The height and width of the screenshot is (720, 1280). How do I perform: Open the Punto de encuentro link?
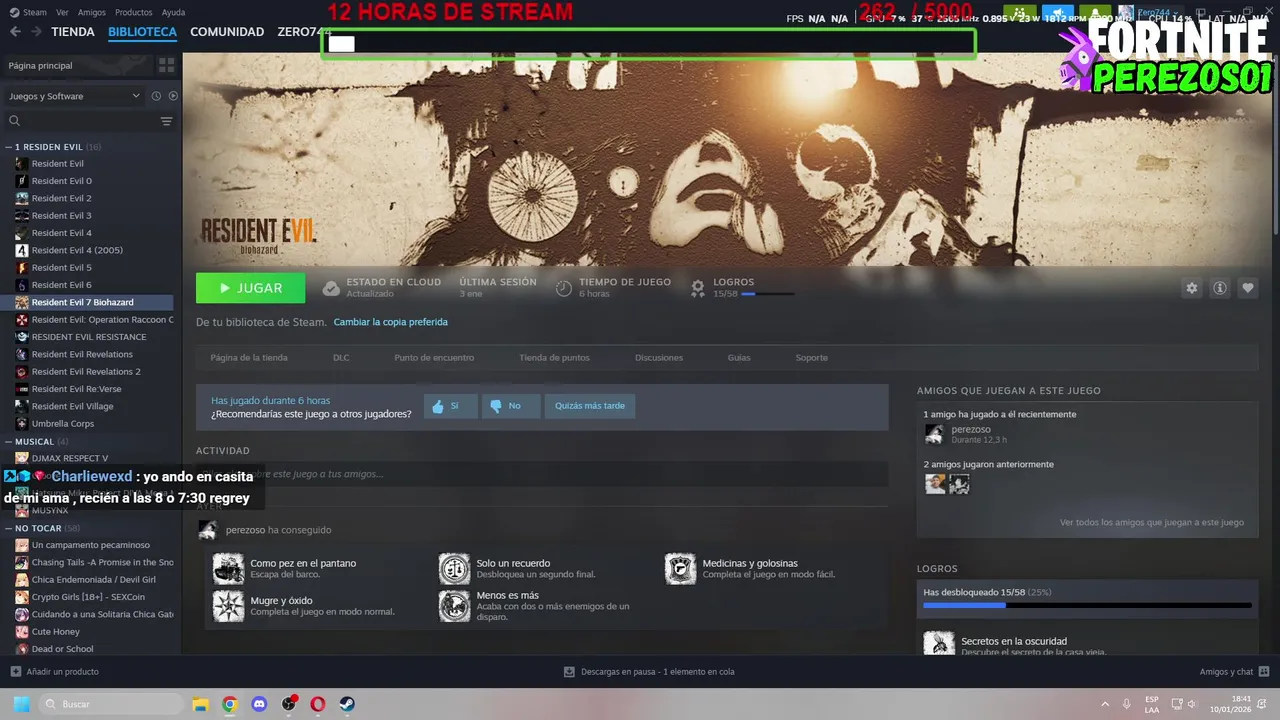coord(434,357)
